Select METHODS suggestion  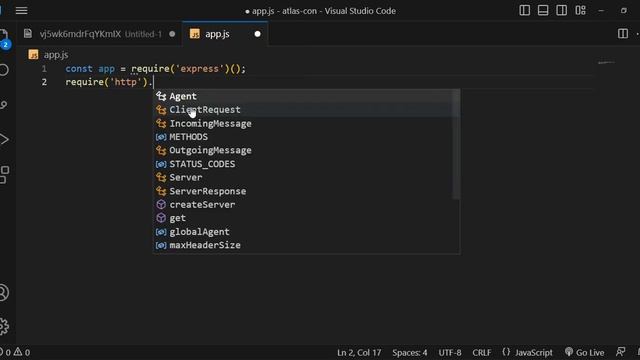(x=306, y=137)
